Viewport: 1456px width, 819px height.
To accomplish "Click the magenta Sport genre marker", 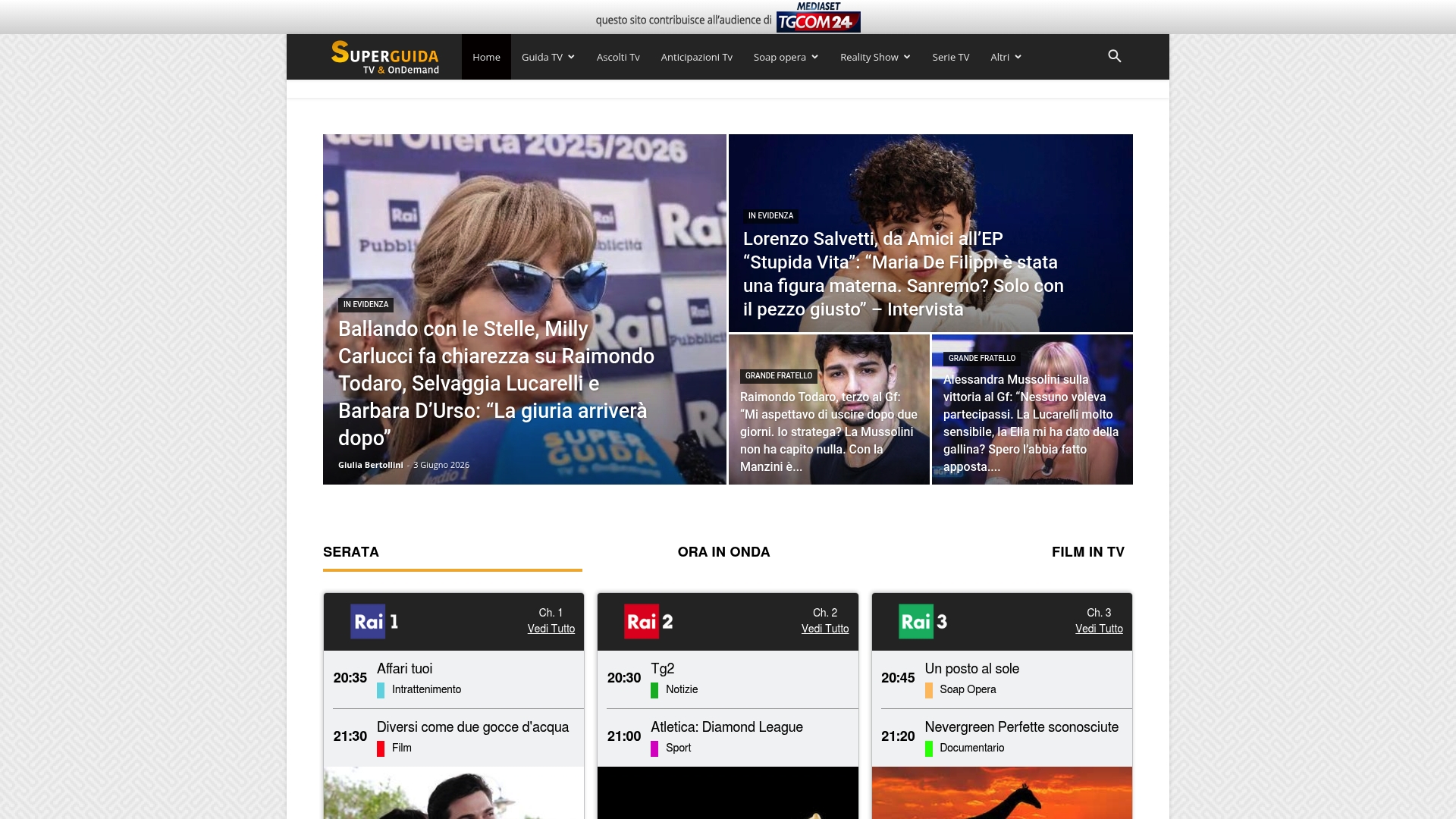I will point(654,748).
